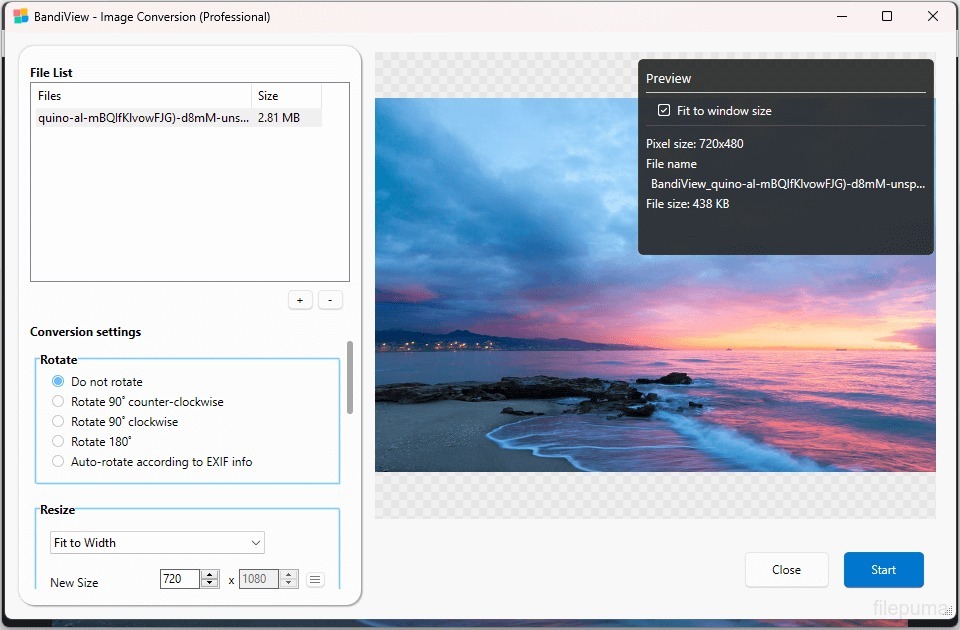Open size presets list icon beside height
Viewport: 960px width, 630px height.
(315, 579)
